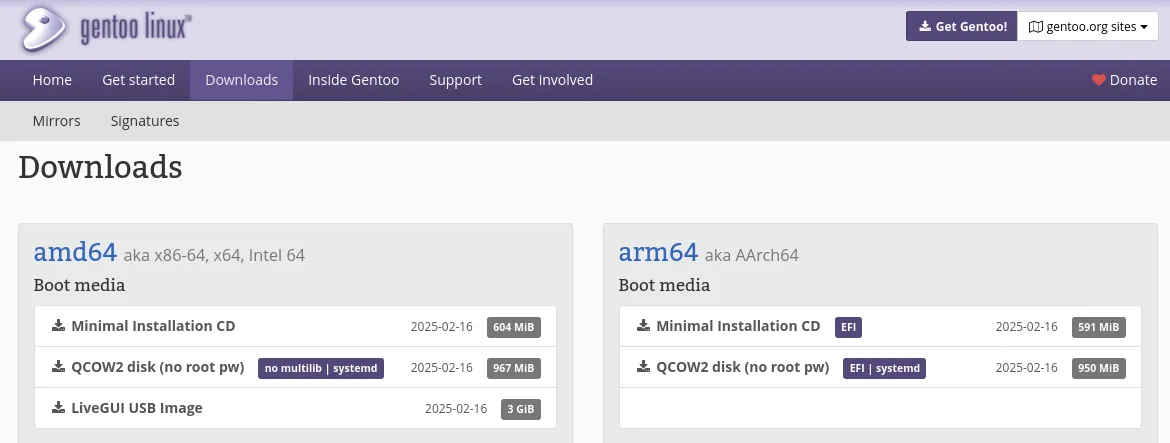Click download icon beside LiveGUI USB Image
The height and width of the screenshot is (443, 1170).
pyautogui.click(x=58, y=408)
